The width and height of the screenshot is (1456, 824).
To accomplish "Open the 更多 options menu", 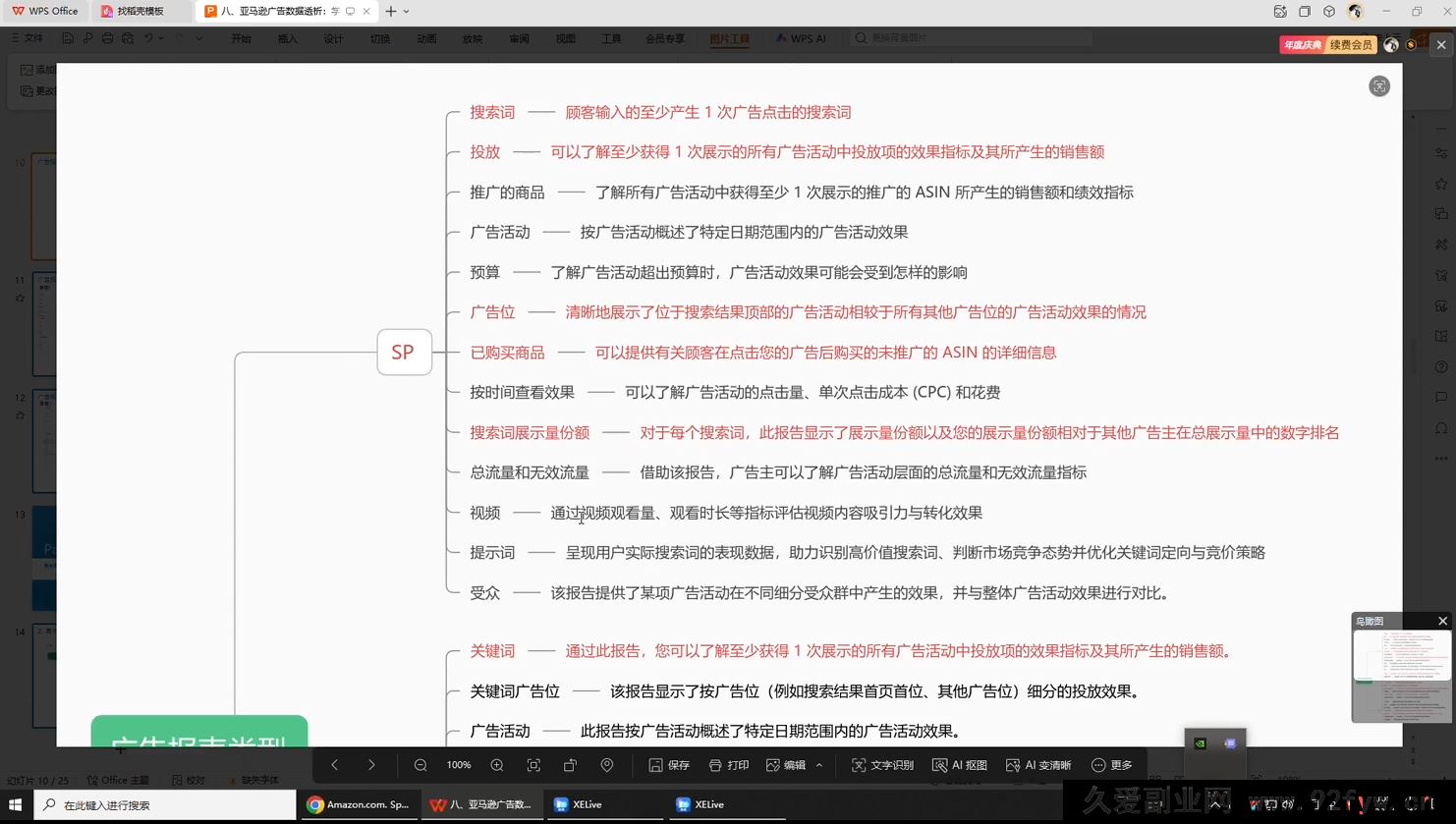I will (1111, 764).
